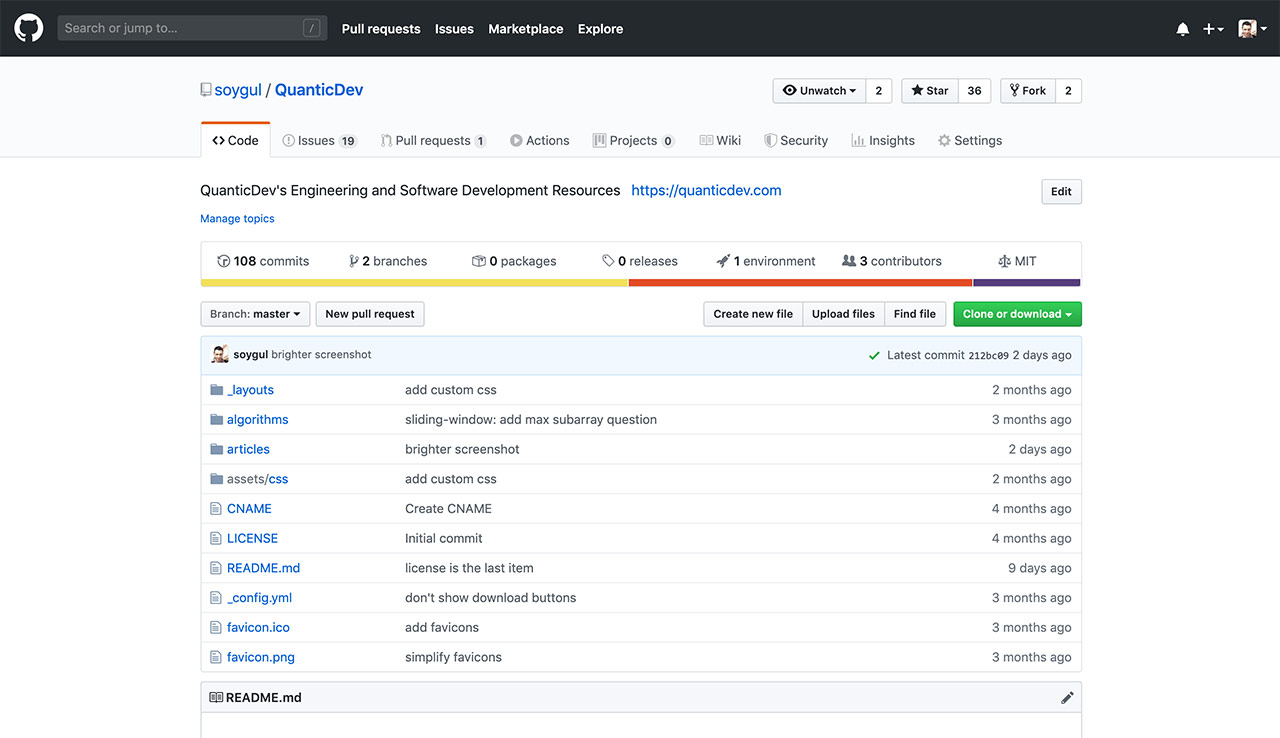The height and width of the screenshot is (738, 1280).
Task: Click the yellow language bar segment
Action: click(414, 283)
